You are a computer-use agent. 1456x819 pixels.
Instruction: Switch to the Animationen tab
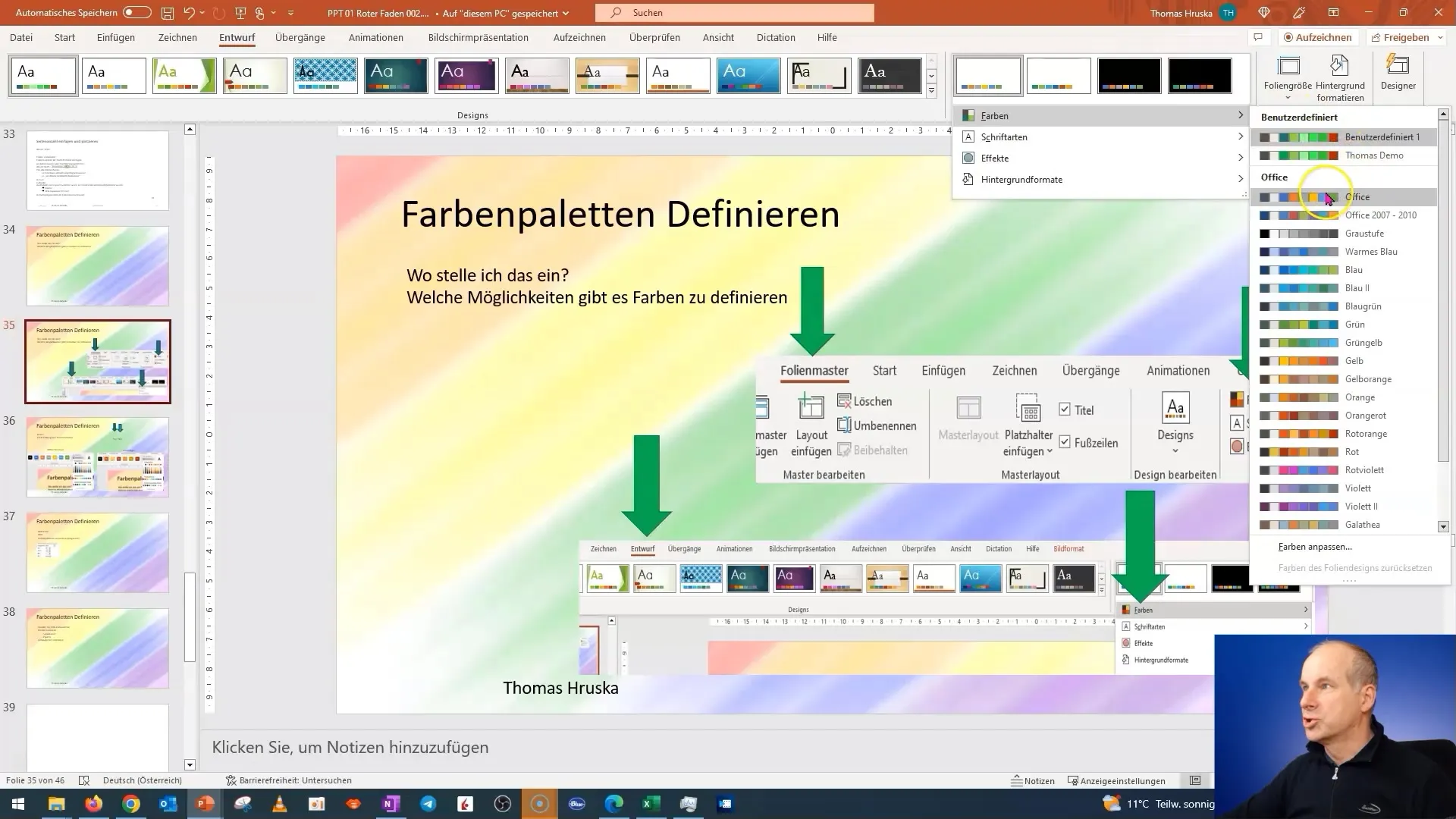point(376,37)
